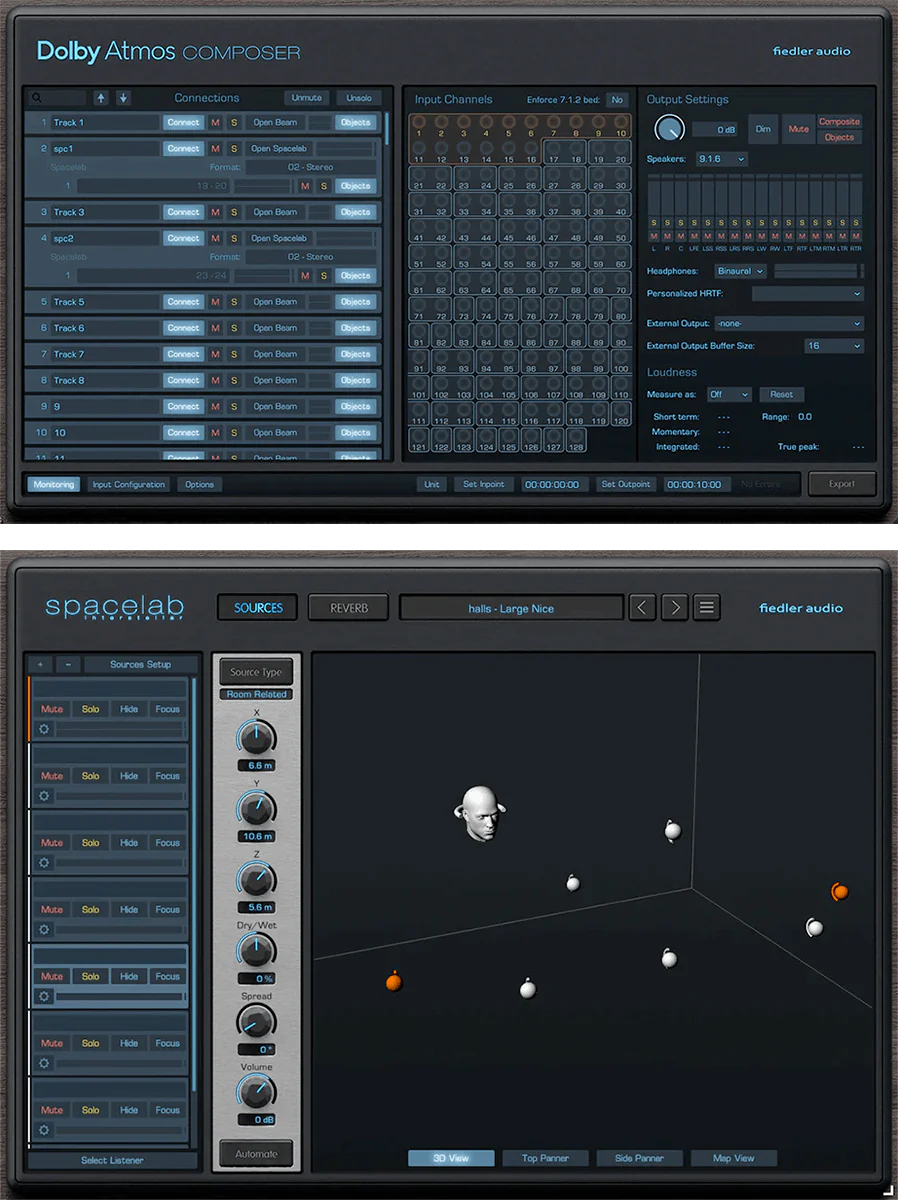Mute the first source in Sources Setup
898x1200 pixels.
[51, 708]
